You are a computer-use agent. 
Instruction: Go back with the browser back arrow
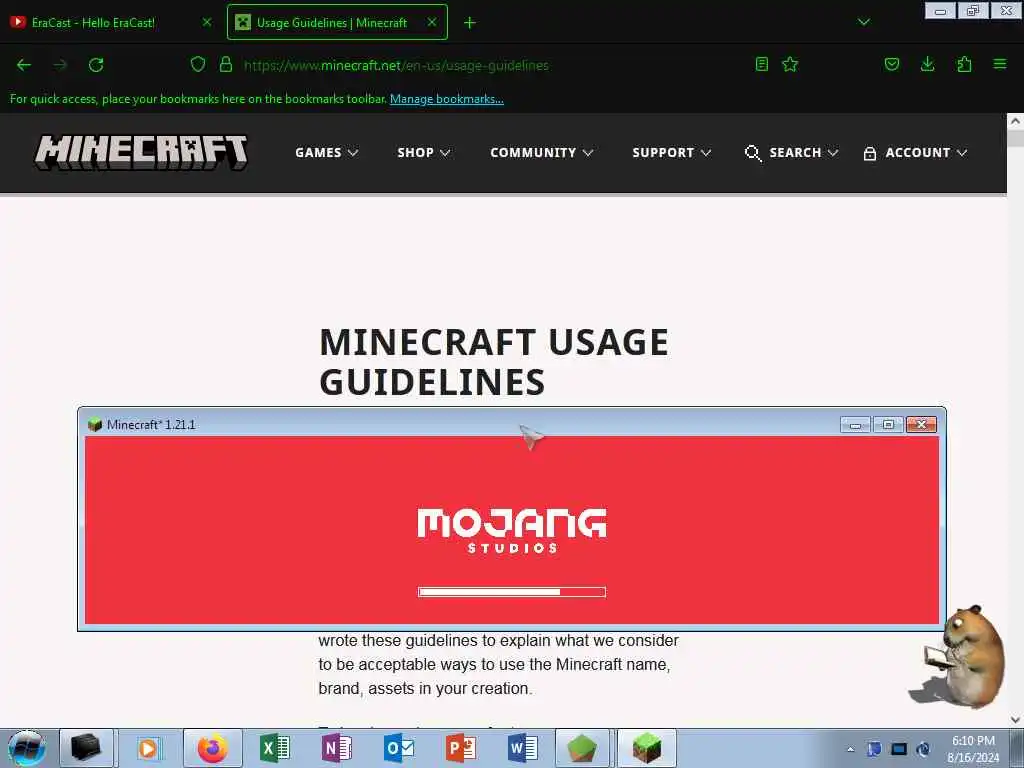coord(24,65)
